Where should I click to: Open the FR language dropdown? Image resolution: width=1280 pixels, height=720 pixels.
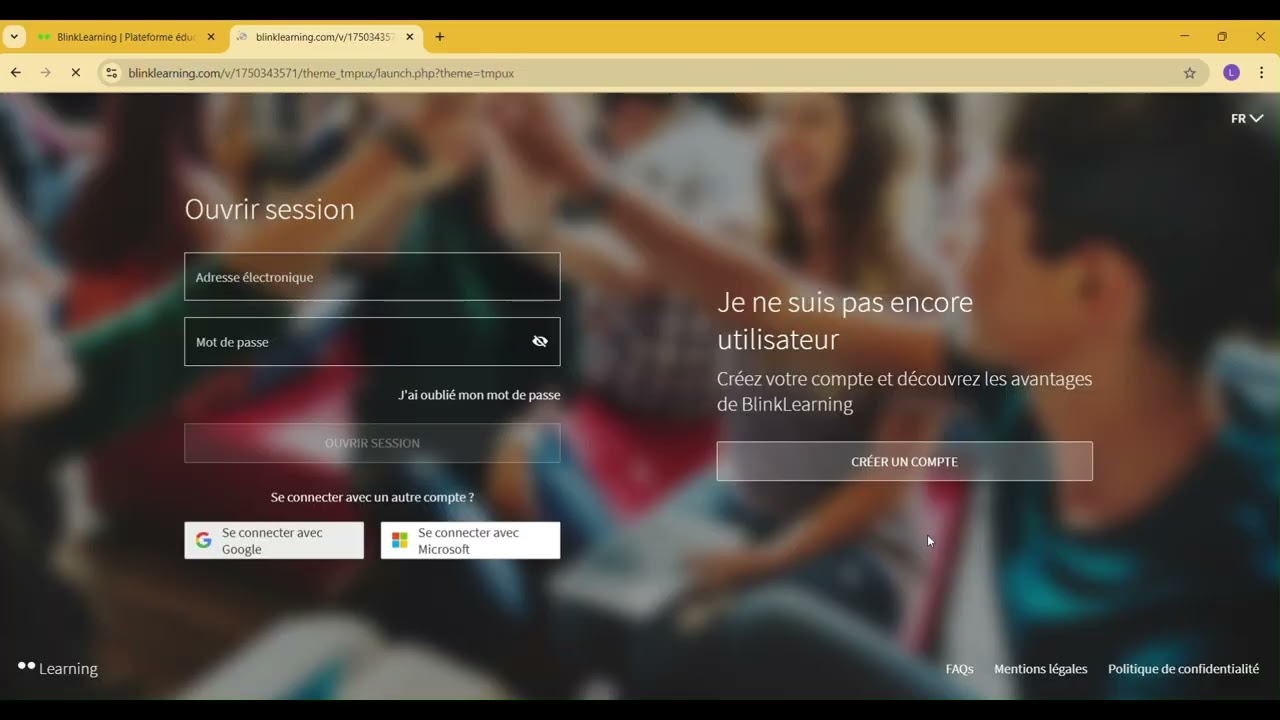point(1247,118)
